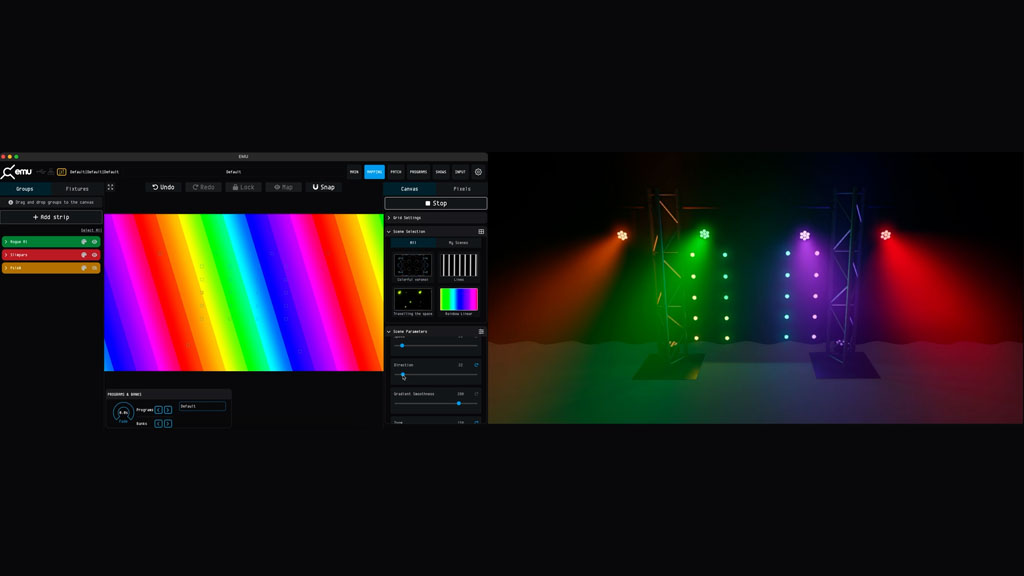
Task: Toggle the Snap option
Action: pos(323,187)
